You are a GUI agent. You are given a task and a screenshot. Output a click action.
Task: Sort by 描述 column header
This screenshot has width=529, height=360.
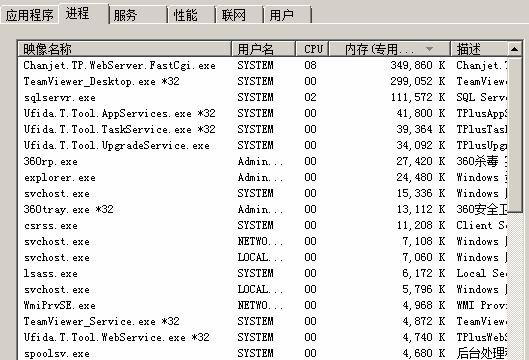click(479, 49)
